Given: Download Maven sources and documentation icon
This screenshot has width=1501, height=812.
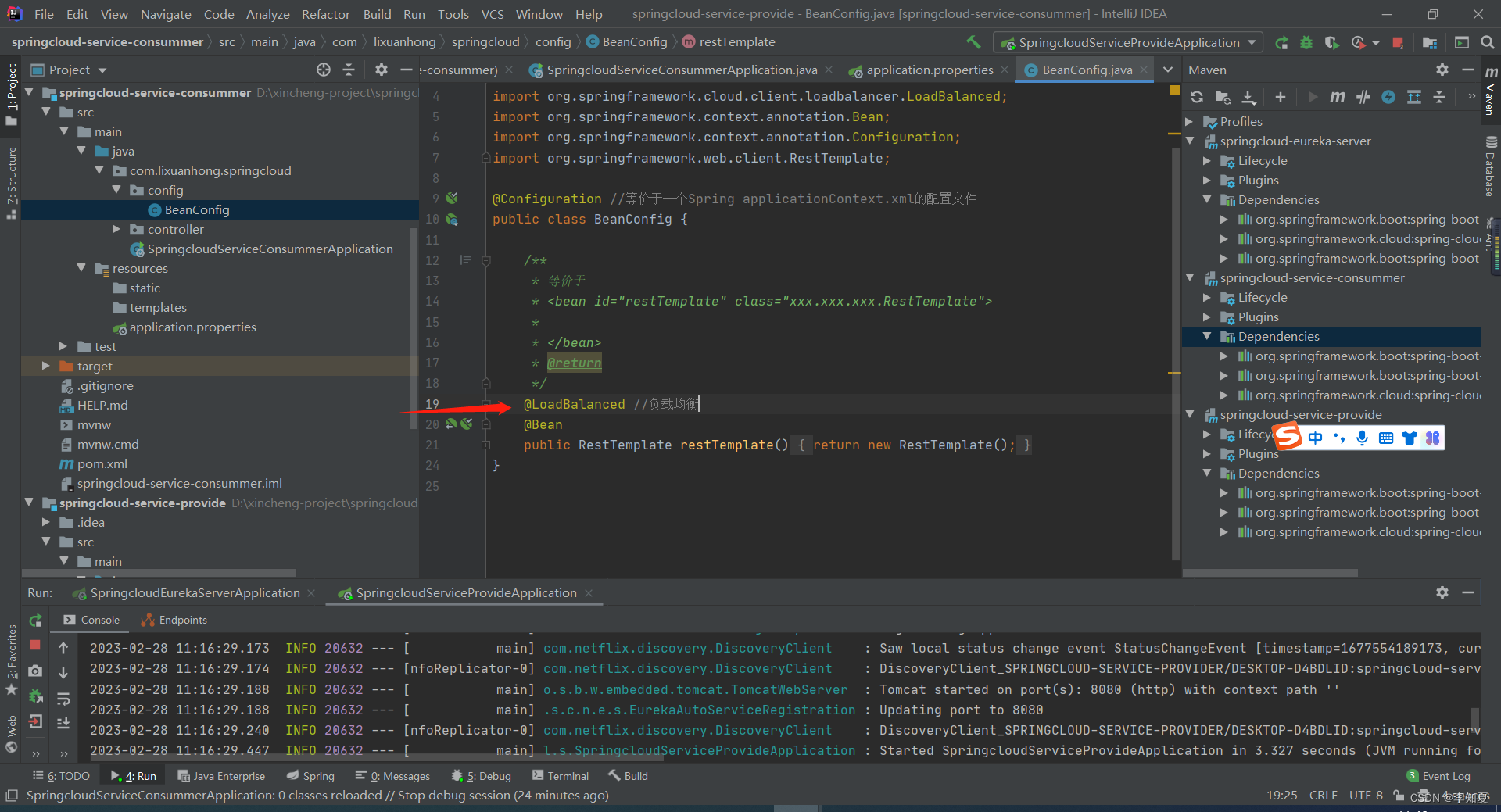Looking at the screenshot, I should tap(1248, 97).
